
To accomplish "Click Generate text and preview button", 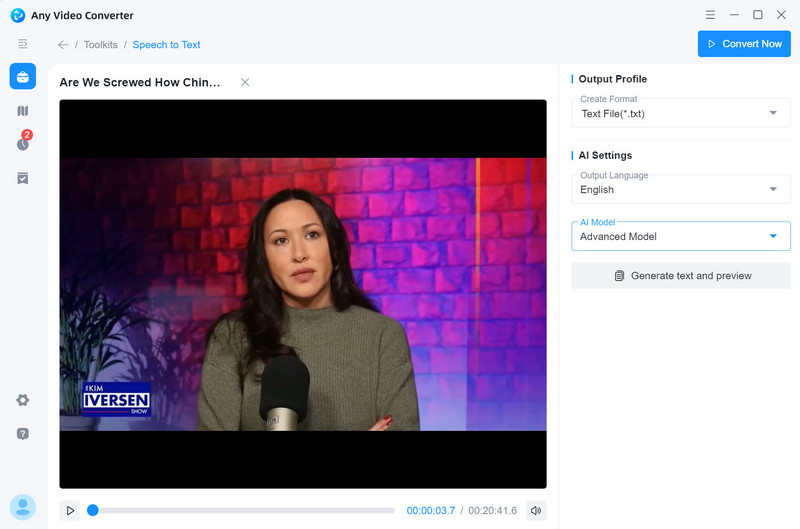I will coord(680,276).
